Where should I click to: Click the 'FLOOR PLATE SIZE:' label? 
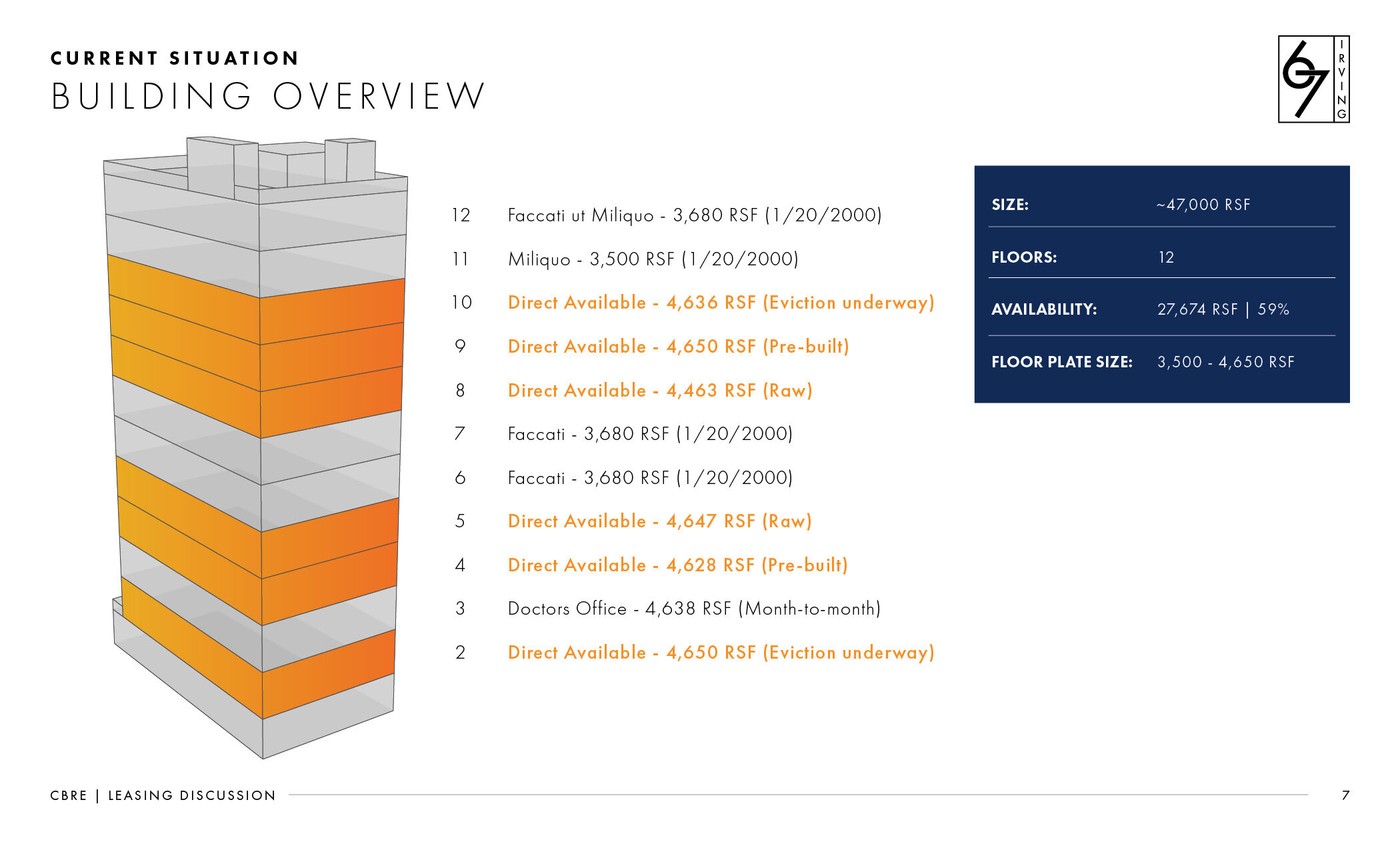[1062, 362]
